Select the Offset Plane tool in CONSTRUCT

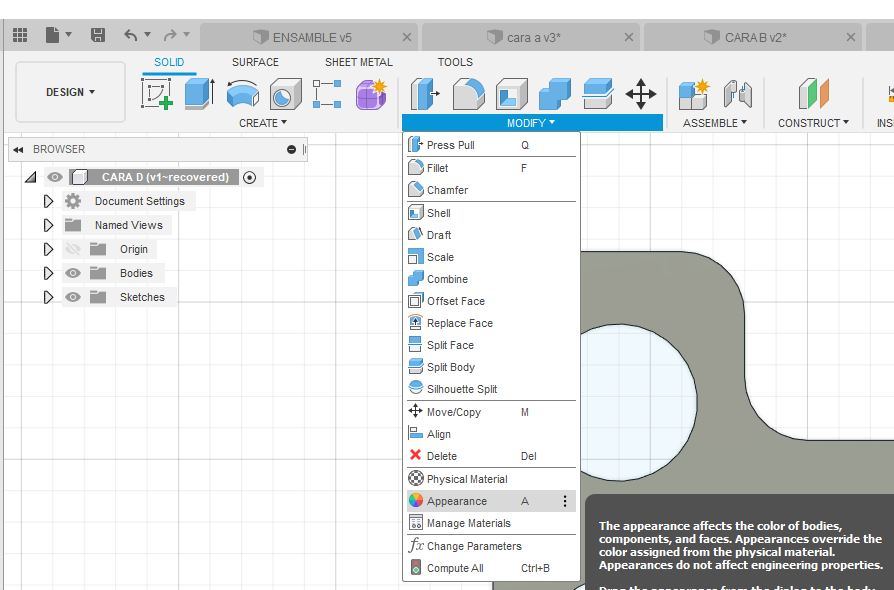[814, 94]
